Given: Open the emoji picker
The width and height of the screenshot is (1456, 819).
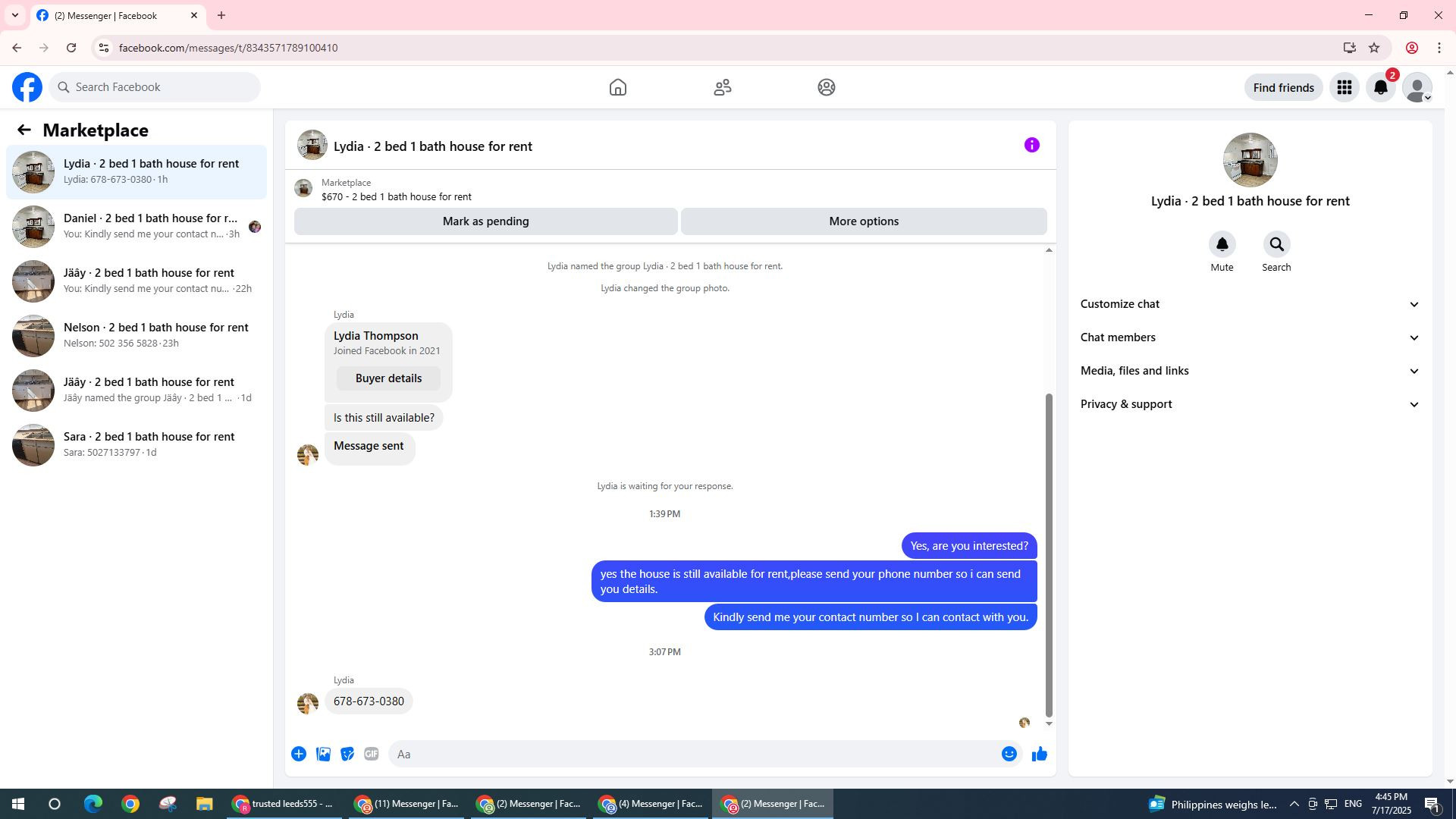Looking at the screenshot, I should (x=1009, y=754).
